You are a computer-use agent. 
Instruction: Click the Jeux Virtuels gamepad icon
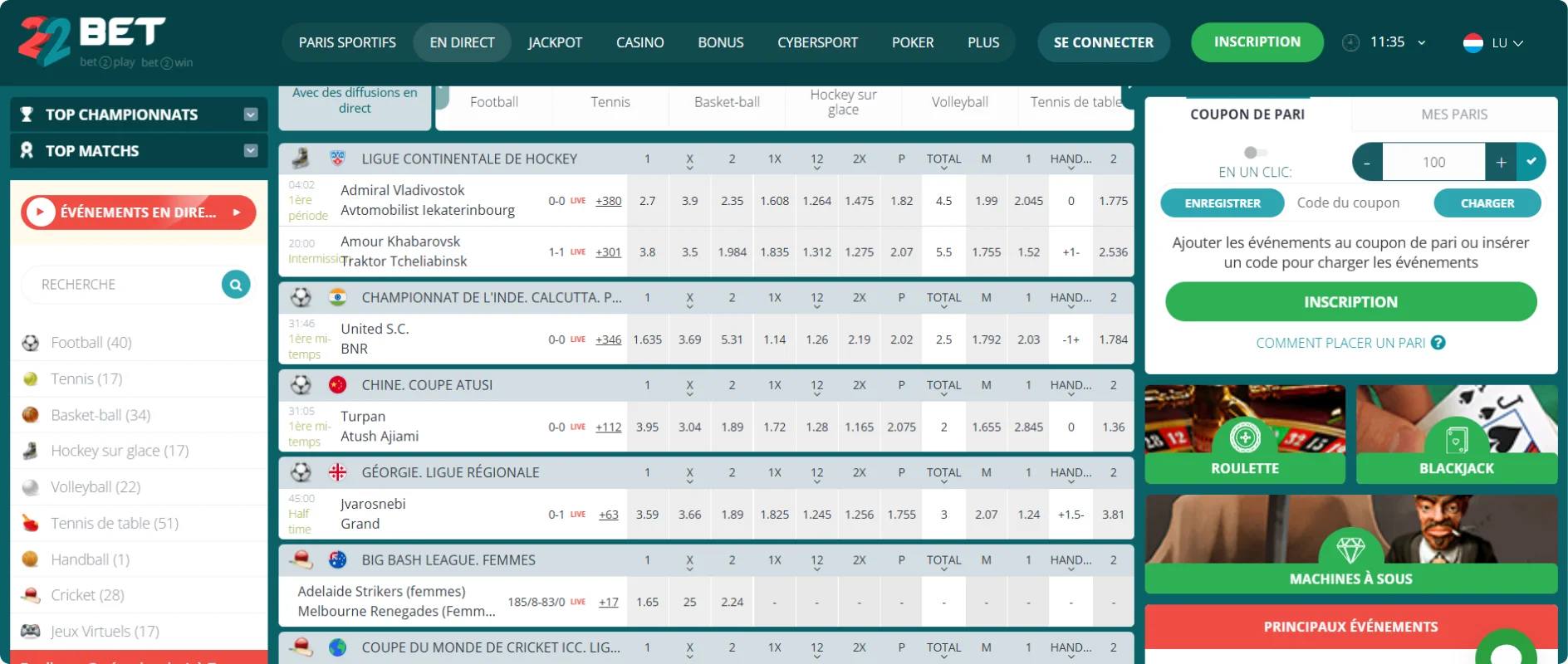click(x=31, y=631)
